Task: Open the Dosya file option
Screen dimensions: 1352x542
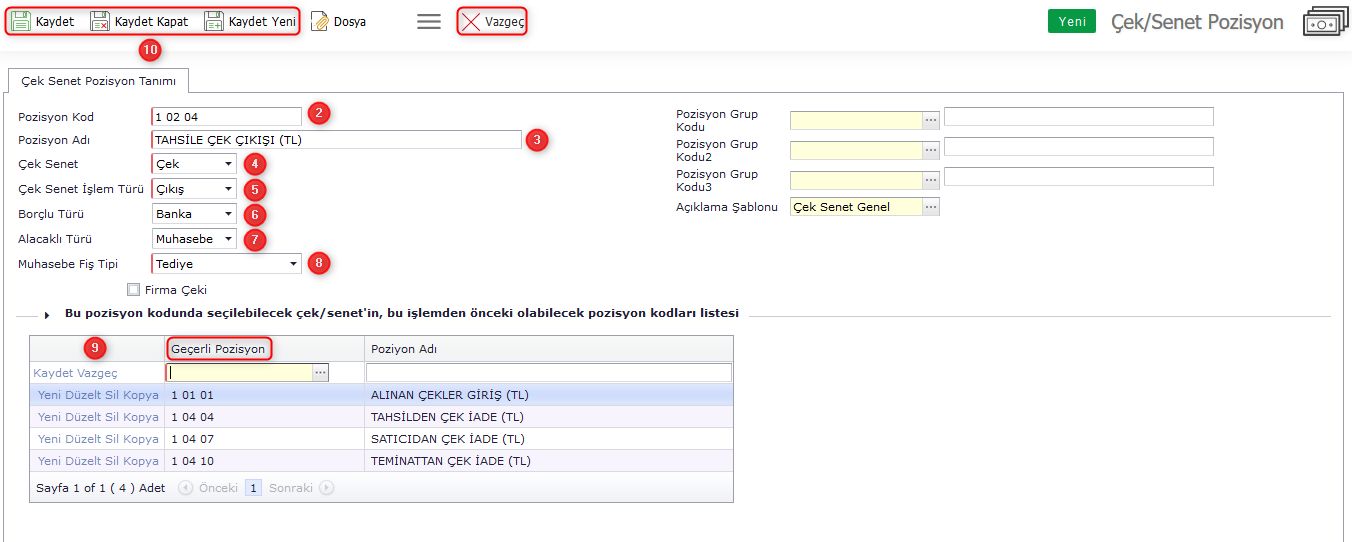Action: pos(338,21)
